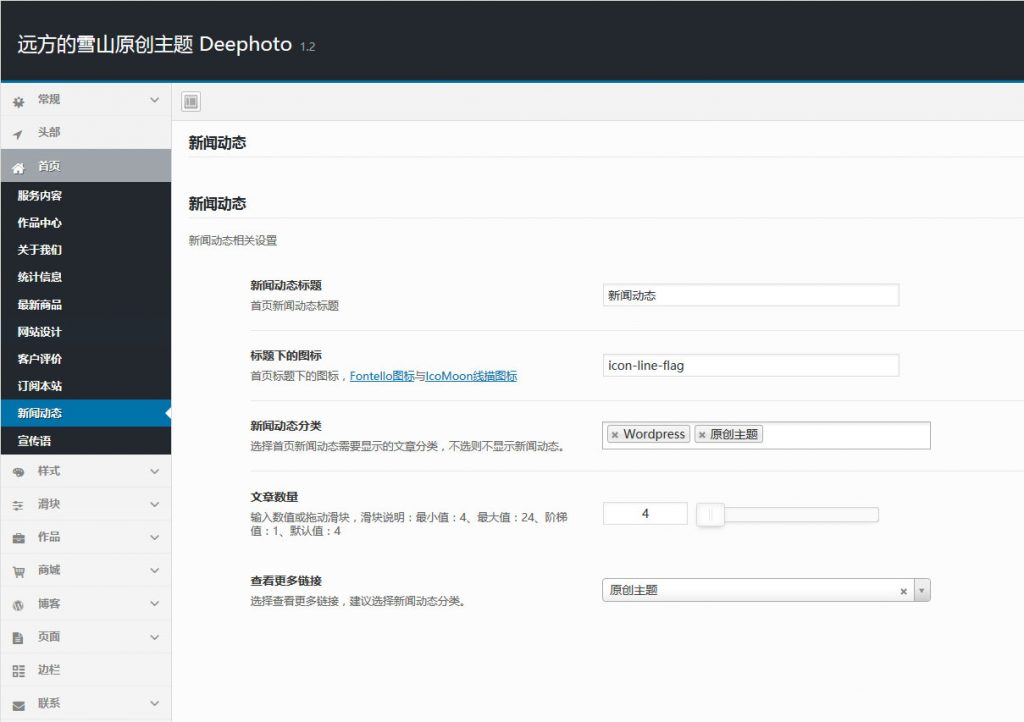
Task: Click the page icon beside 页面
Action: (x=17, y=637)
